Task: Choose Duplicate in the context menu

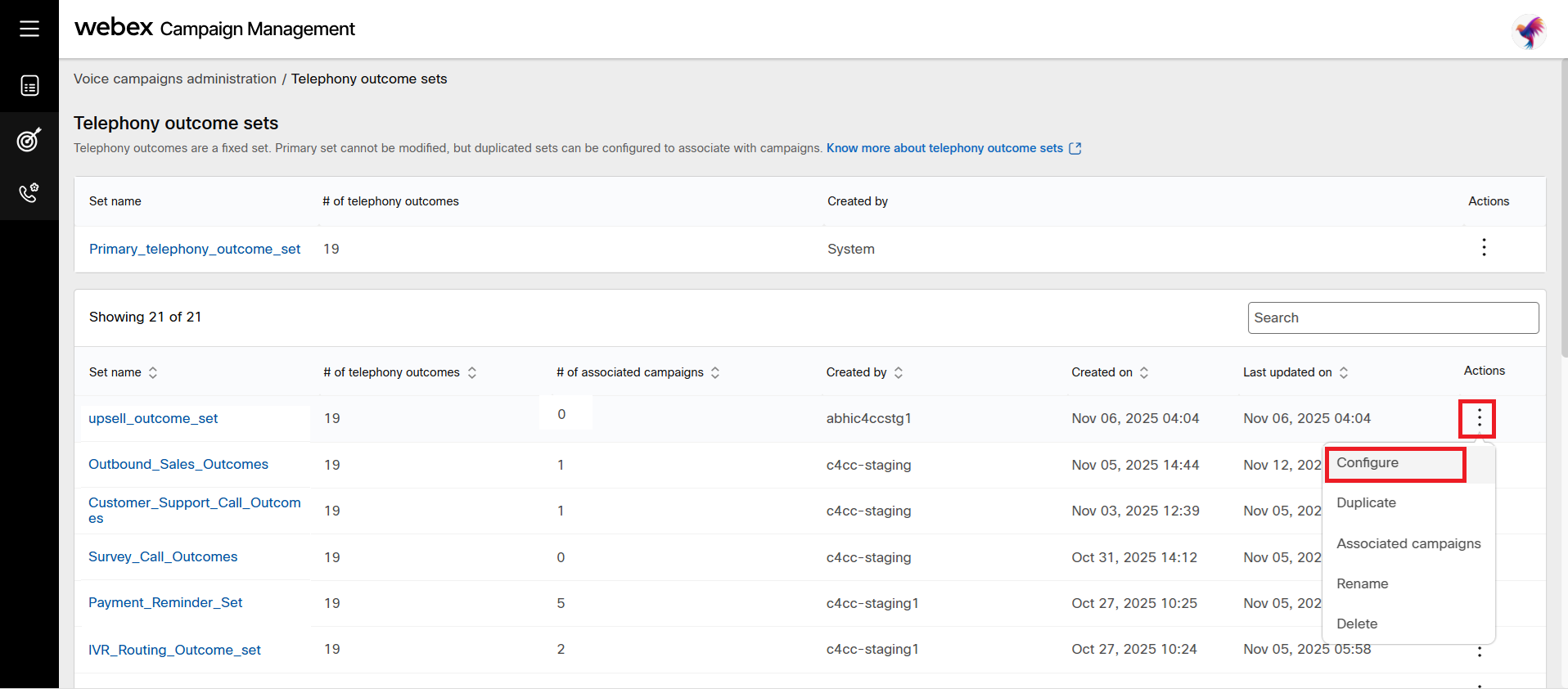Action: coord(1366,503)
